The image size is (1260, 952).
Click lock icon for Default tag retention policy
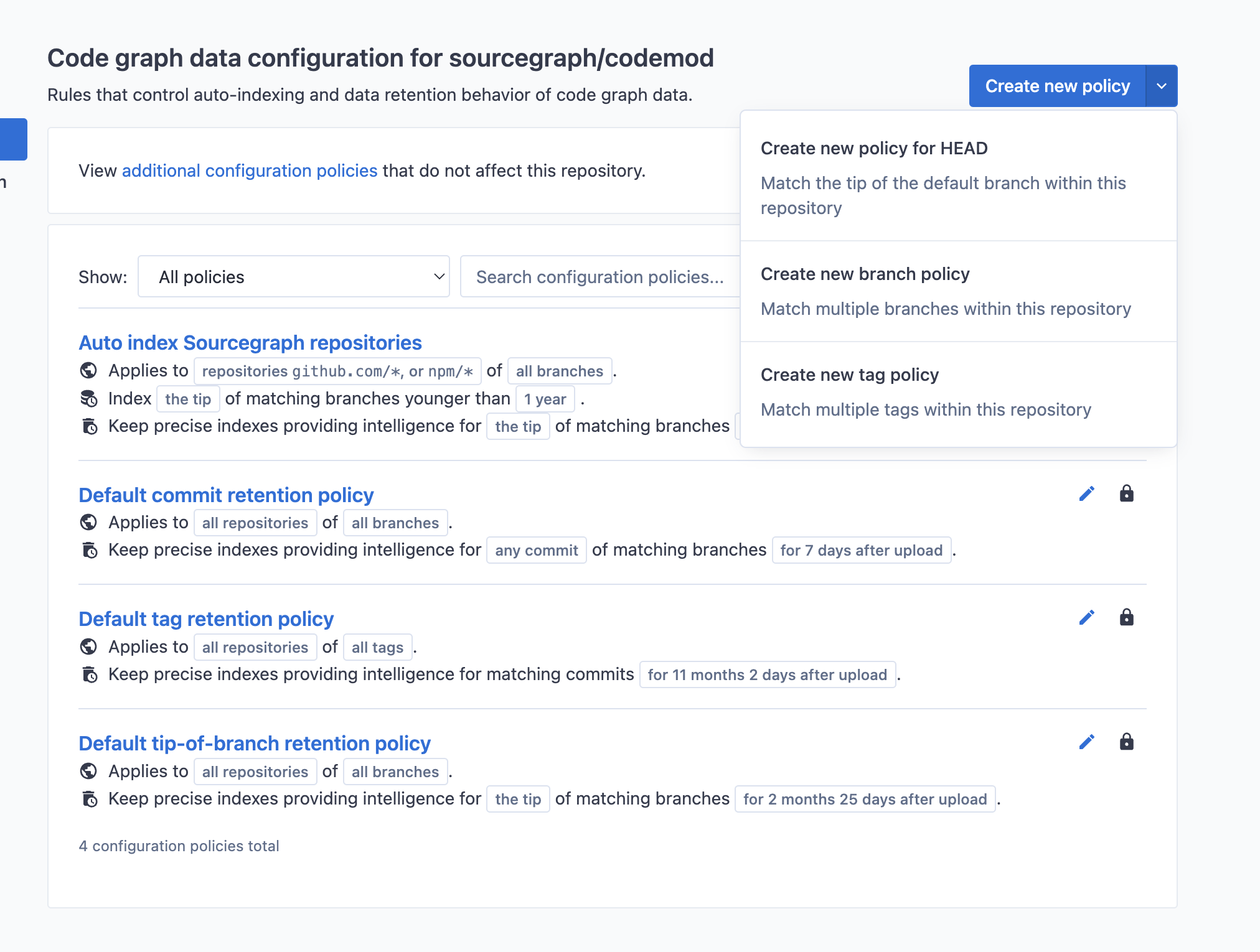[1126, 618]
